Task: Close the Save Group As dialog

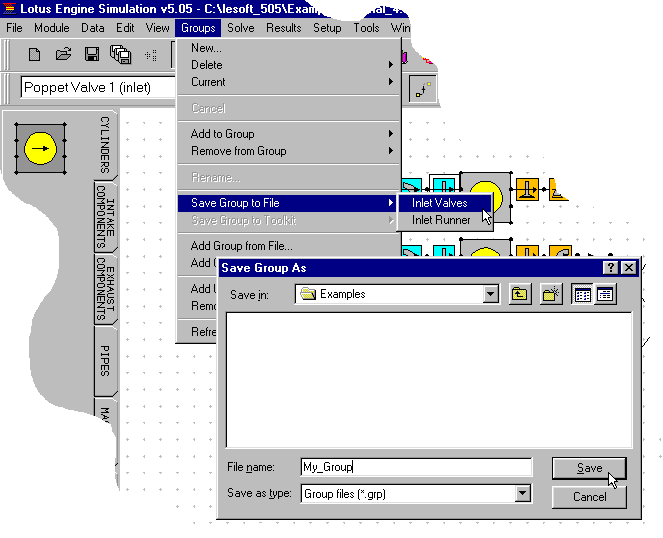Action: click(x=629, y=268)
